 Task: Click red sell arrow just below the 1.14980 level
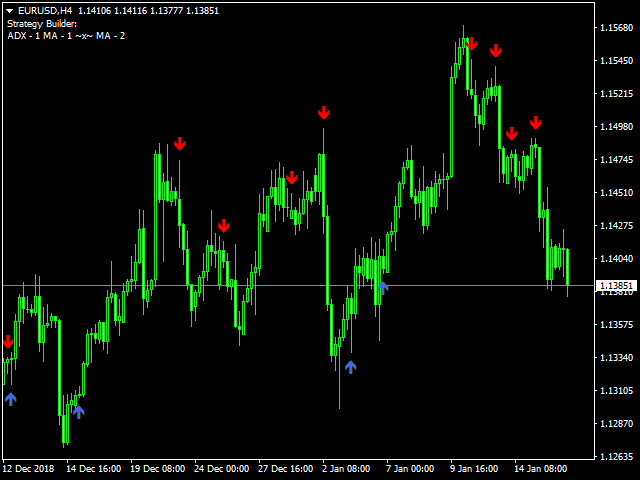511,133
